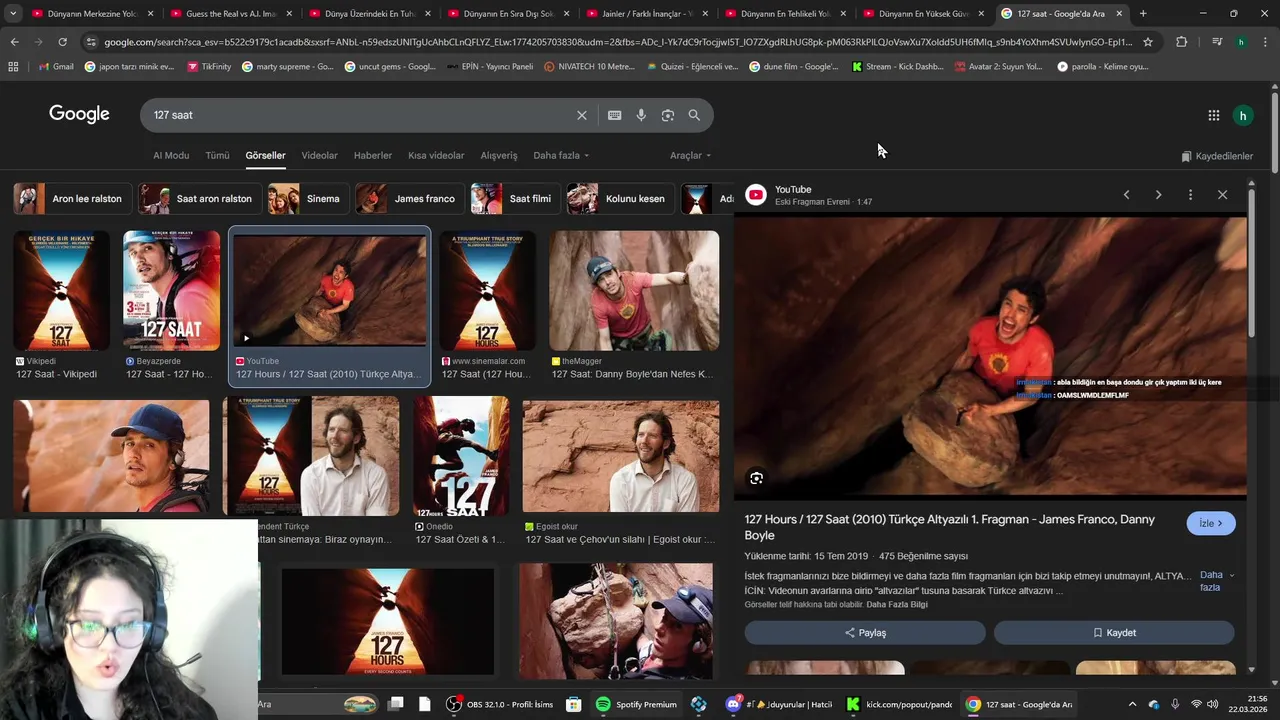Viewport: 1280px width, 720px height.
Task: Go to next image in preview panel
Action: (x=1158, y=195)
